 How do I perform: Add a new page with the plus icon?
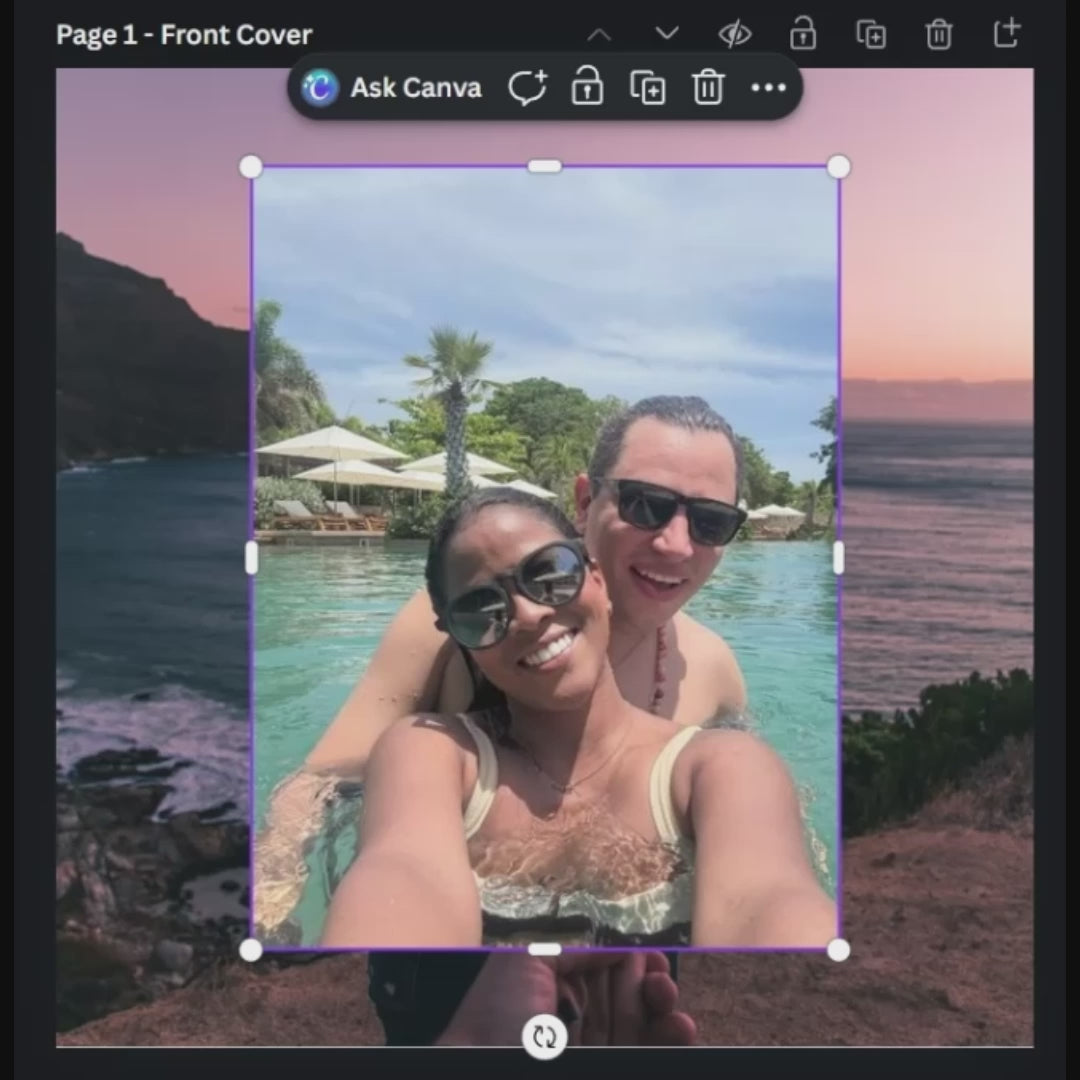pos(1006,34)
